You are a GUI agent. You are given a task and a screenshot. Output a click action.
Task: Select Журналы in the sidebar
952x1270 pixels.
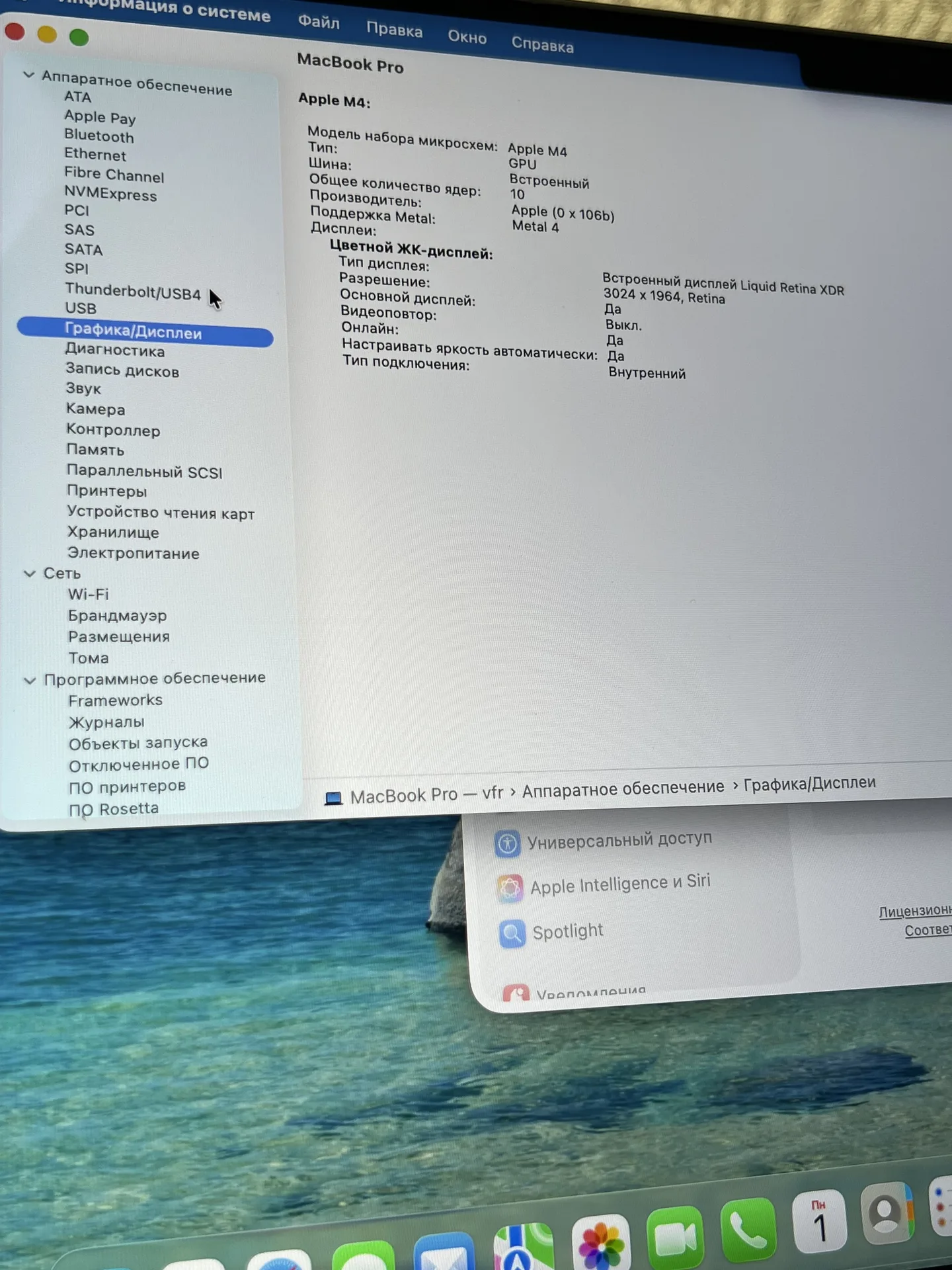106,722
